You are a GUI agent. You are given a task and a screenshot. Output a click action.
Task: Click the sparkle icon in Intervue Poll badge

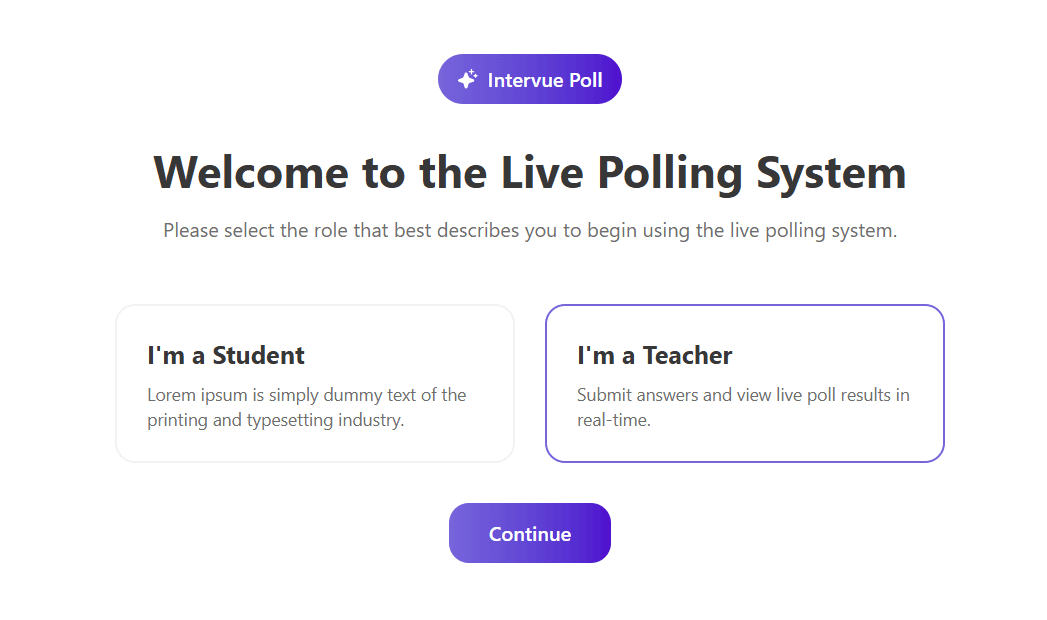tap(467, 79)
